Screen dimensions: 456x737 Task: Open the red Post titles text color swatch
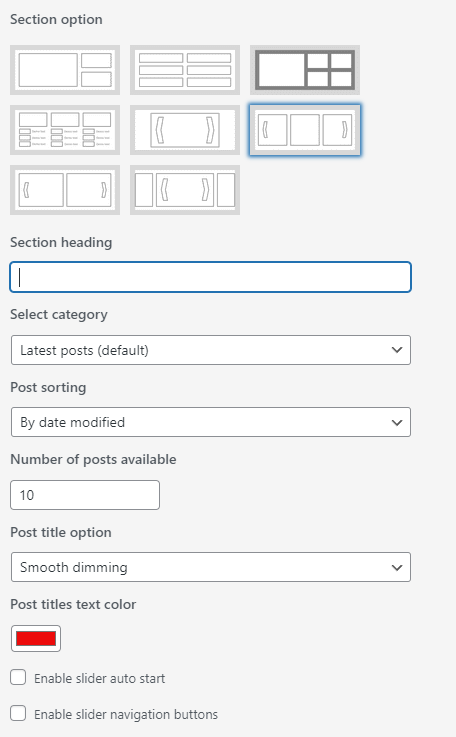click(36, 639)
